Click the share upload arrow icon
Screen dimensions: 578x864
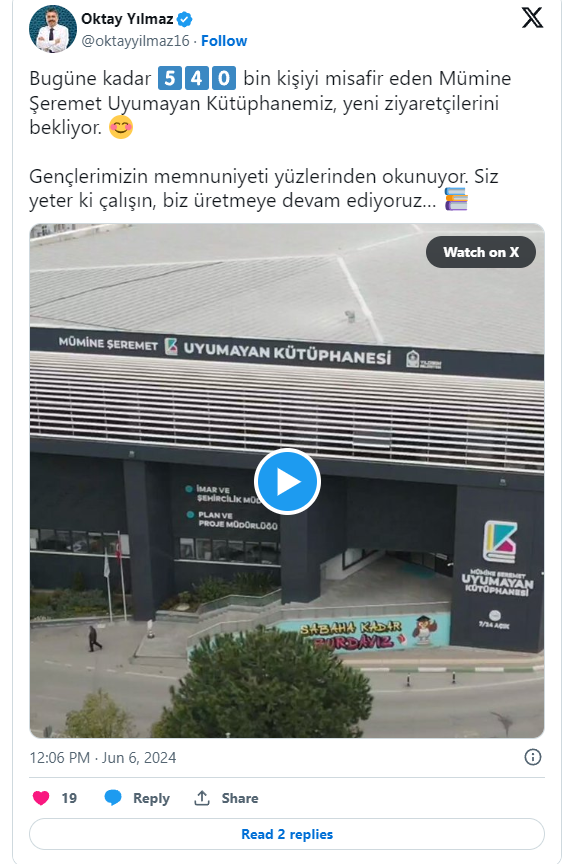[x=202, y=797]
